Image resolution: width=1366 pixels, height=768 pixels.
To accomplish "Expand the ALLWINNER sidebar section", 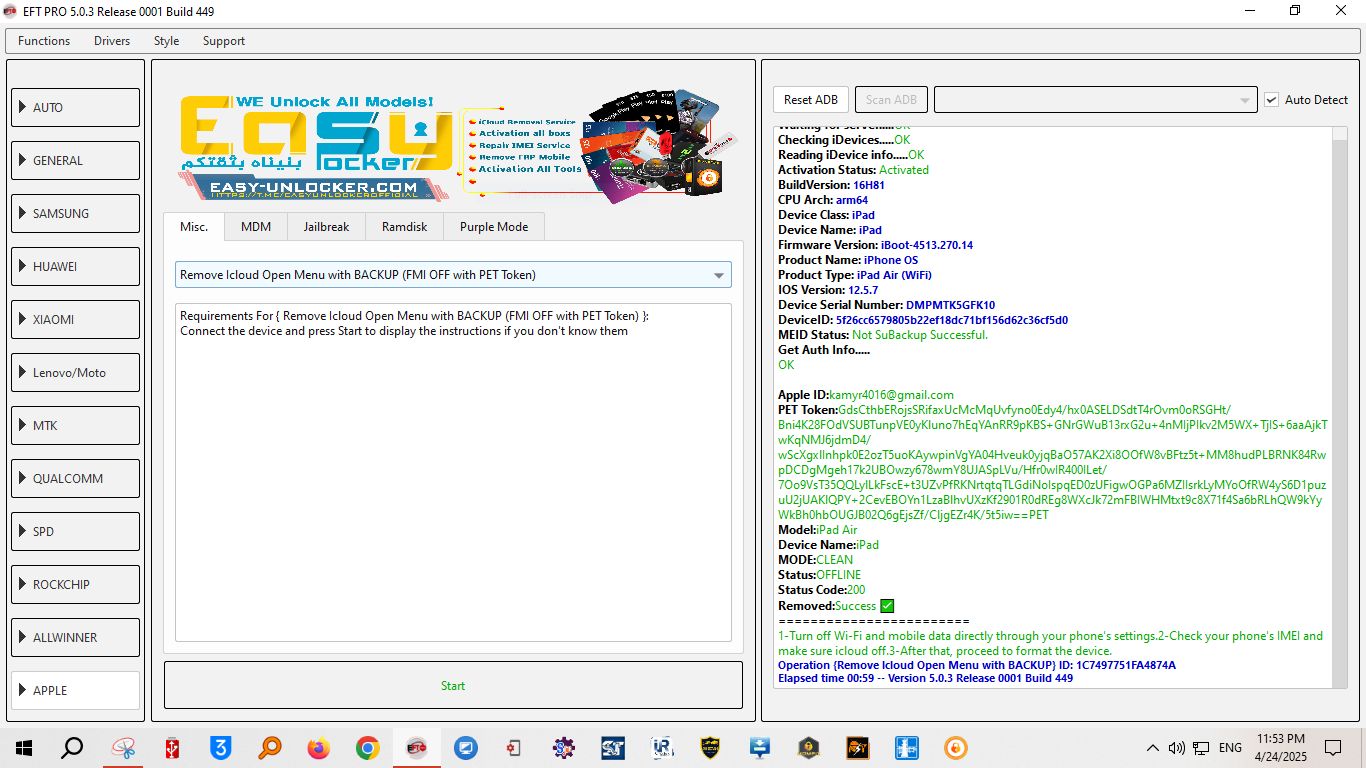I will click(x=75, y=637).
